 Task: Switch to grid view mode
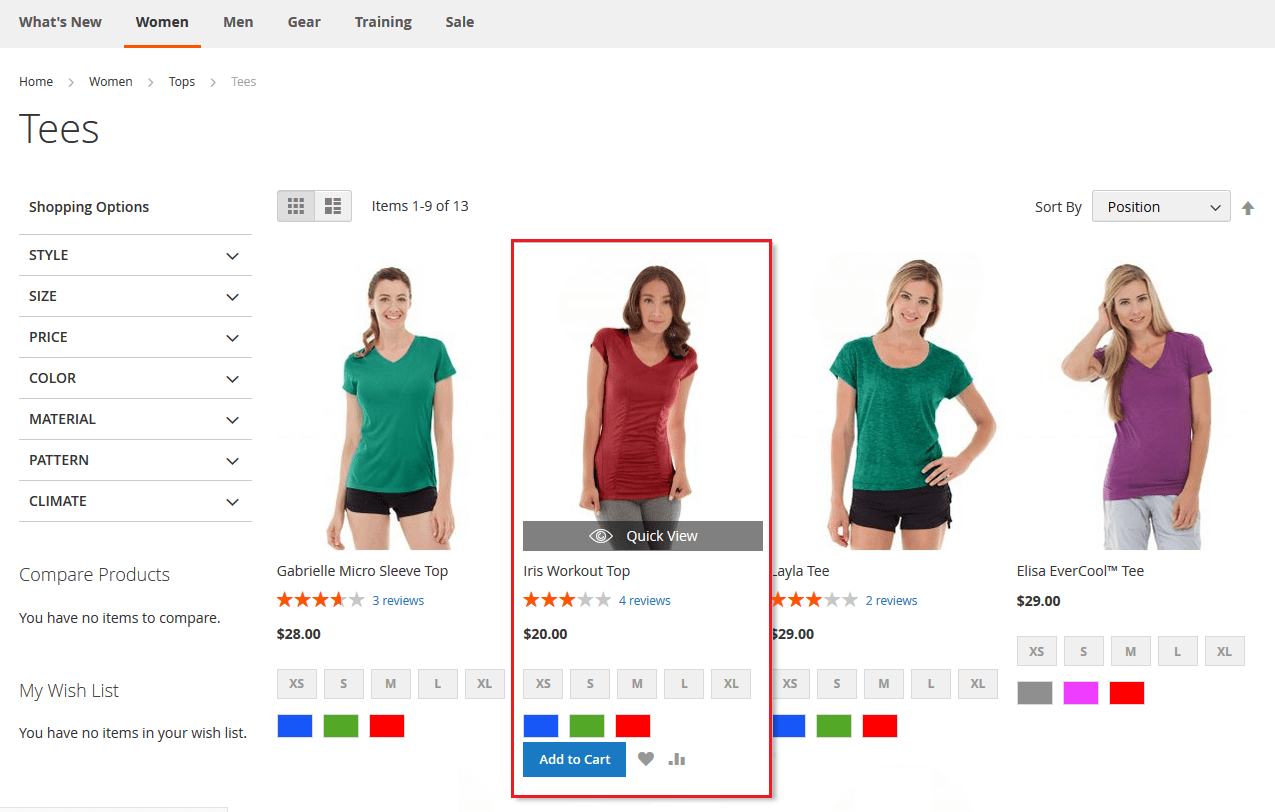tap(296, 206)
